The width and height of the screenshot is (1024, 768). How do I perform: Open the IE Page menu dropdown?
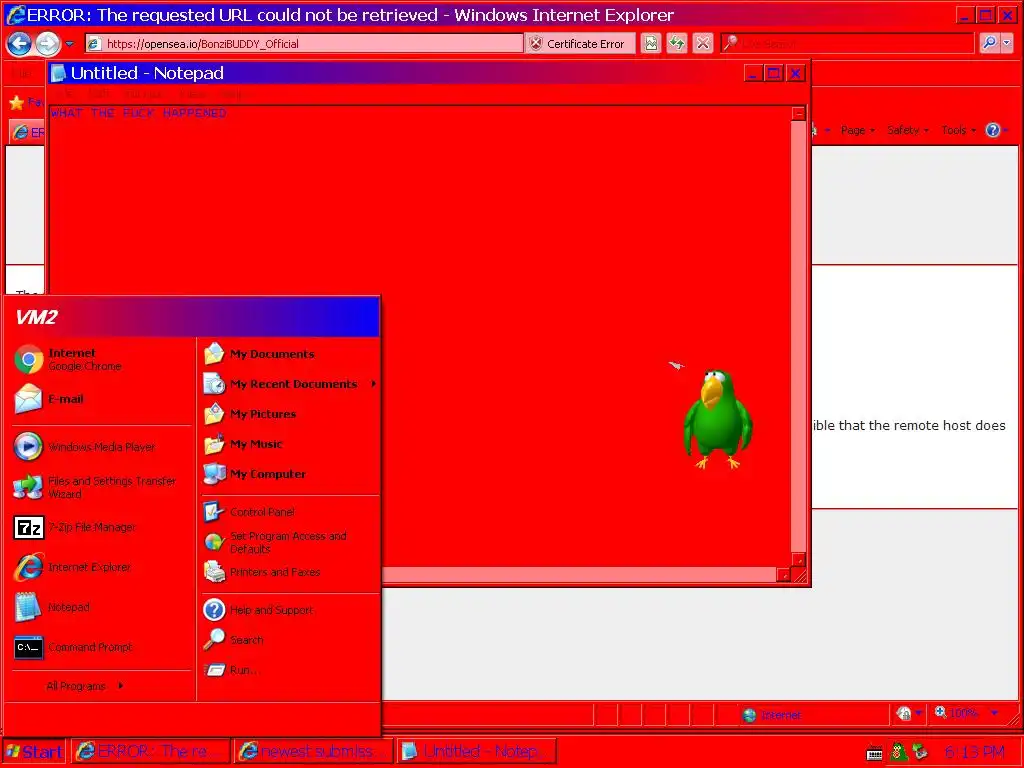(x=857, y=131)
